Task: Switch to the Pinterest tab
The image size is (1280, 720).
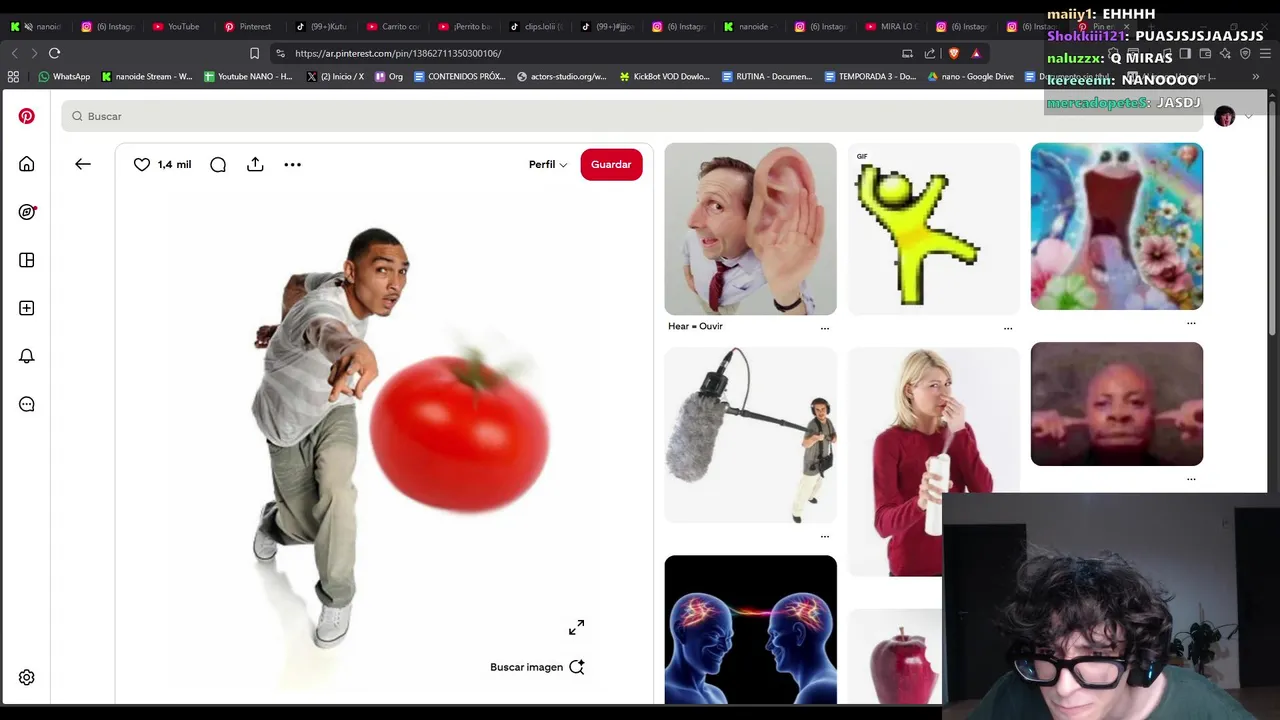Action: point(248,27)
